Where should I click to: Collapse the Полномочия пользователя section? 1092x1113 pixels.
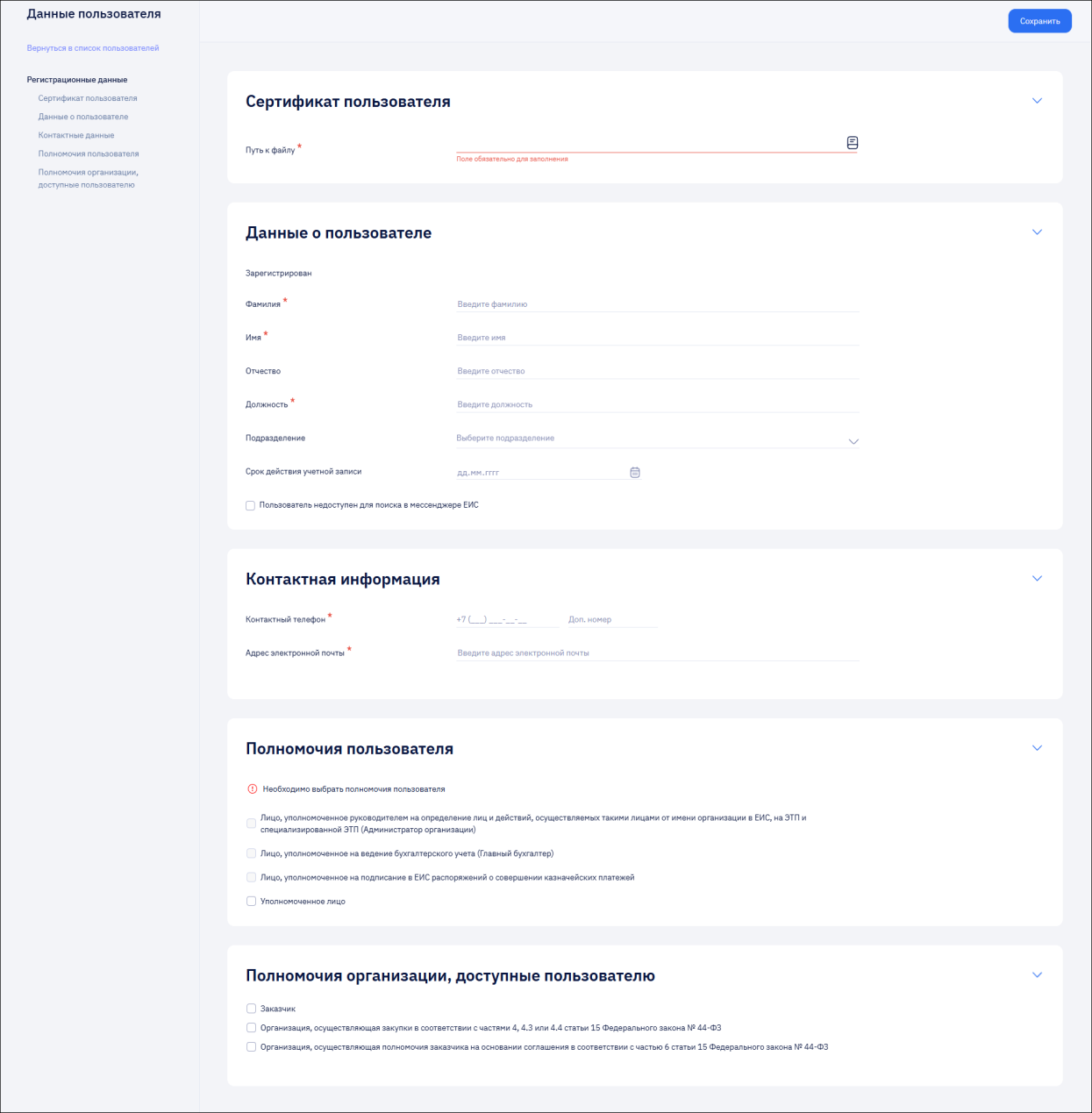pos(1037,748)
